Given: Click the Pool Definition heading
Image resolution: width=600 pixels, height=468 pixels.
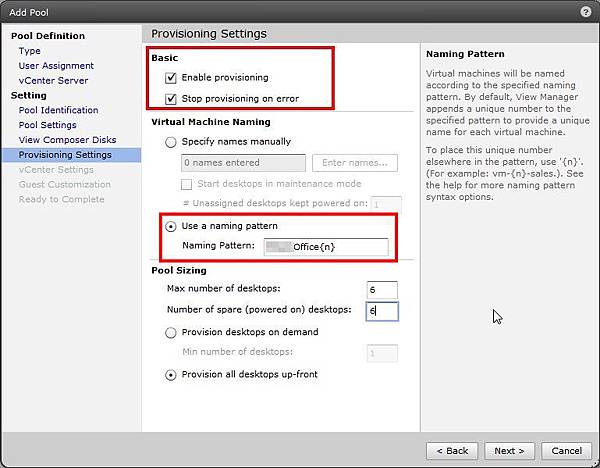Looking at the screenshot, I should (x=48, y=36).
